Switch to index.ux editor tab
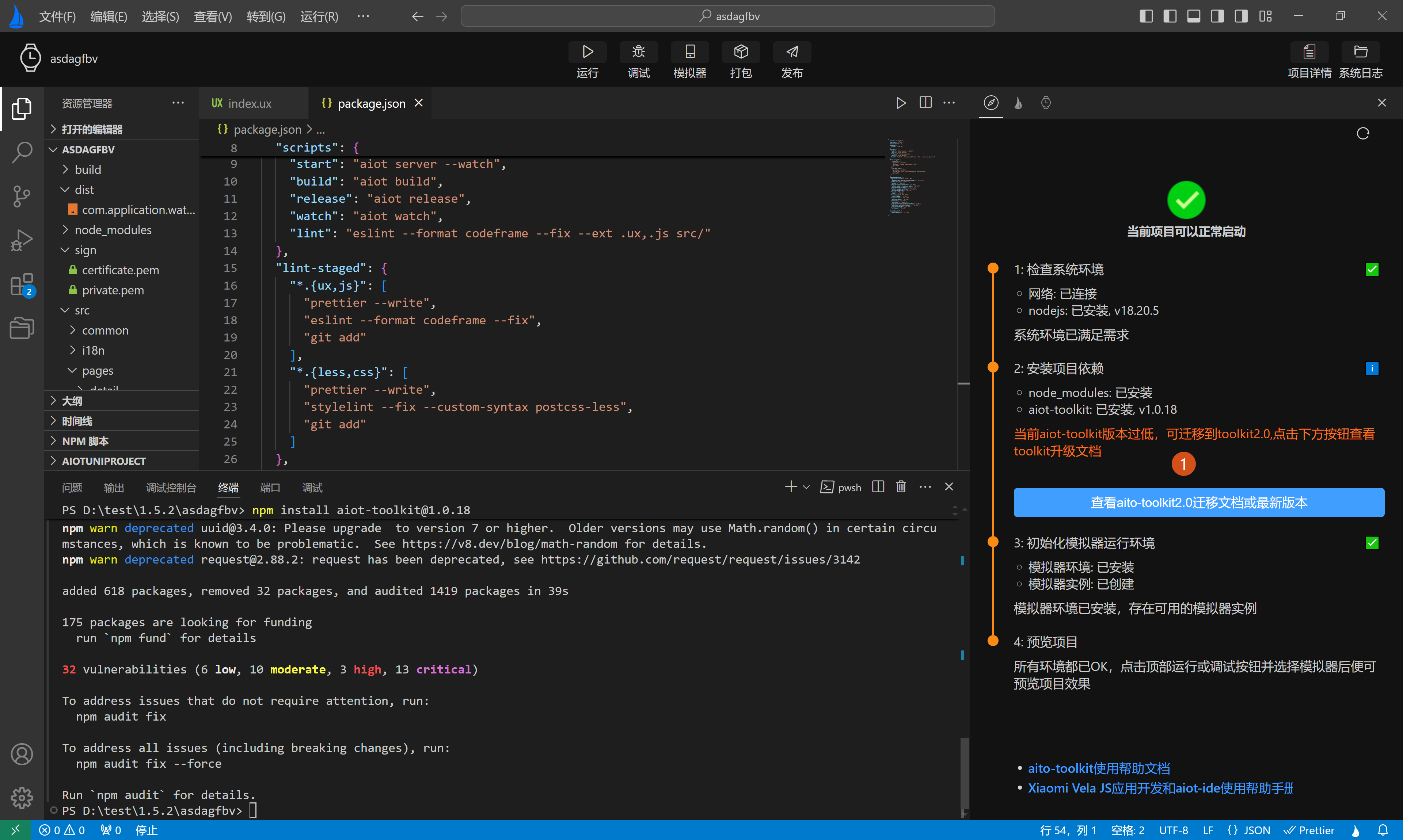 [254, 103]
